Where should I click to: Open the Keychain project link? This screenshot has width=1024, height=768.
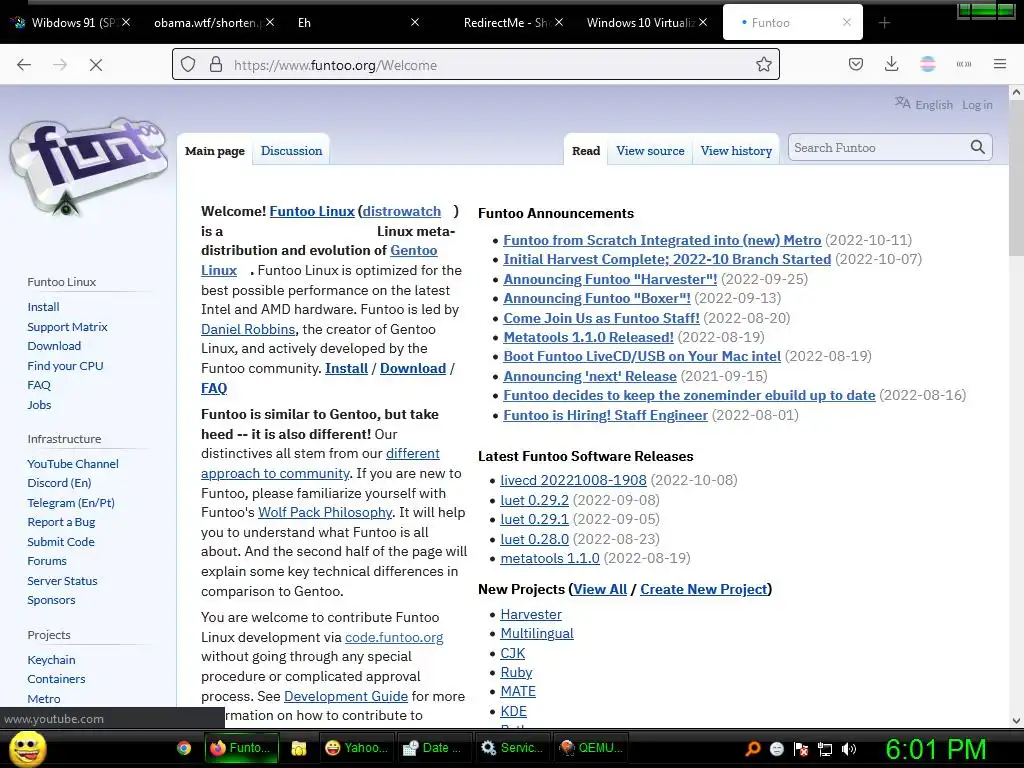click(x=51, y=660)
